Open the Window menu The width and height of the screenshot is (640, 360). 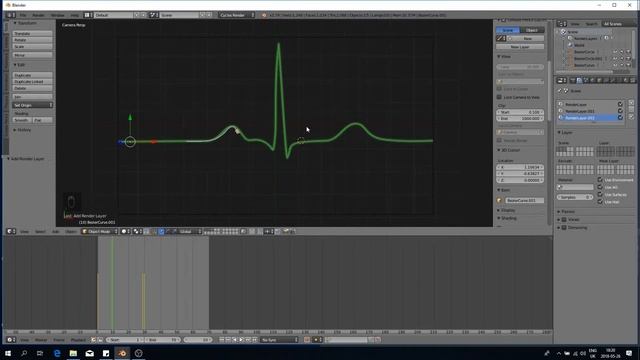[58, 15]
